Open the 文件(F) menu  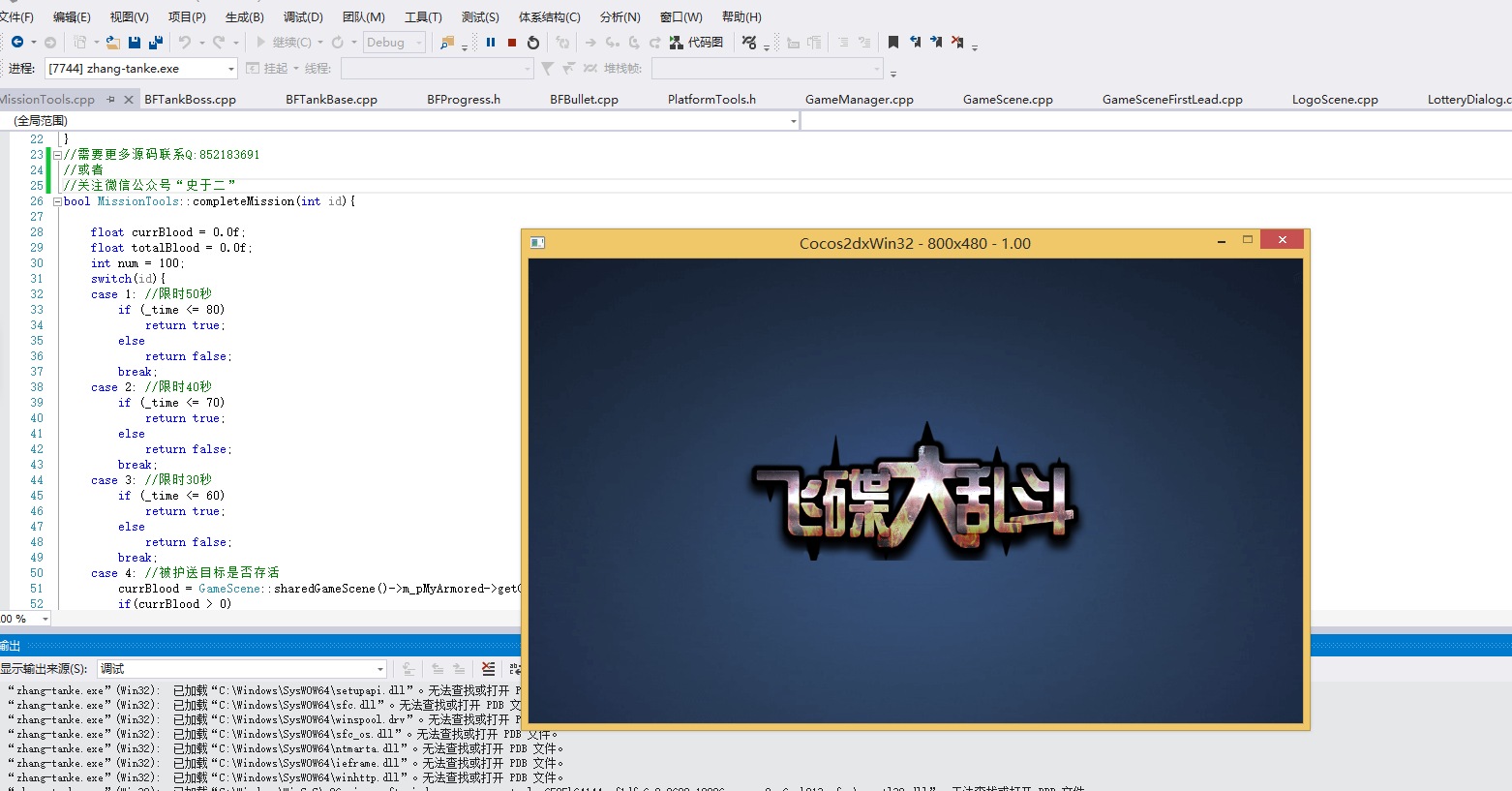(16, 16)
